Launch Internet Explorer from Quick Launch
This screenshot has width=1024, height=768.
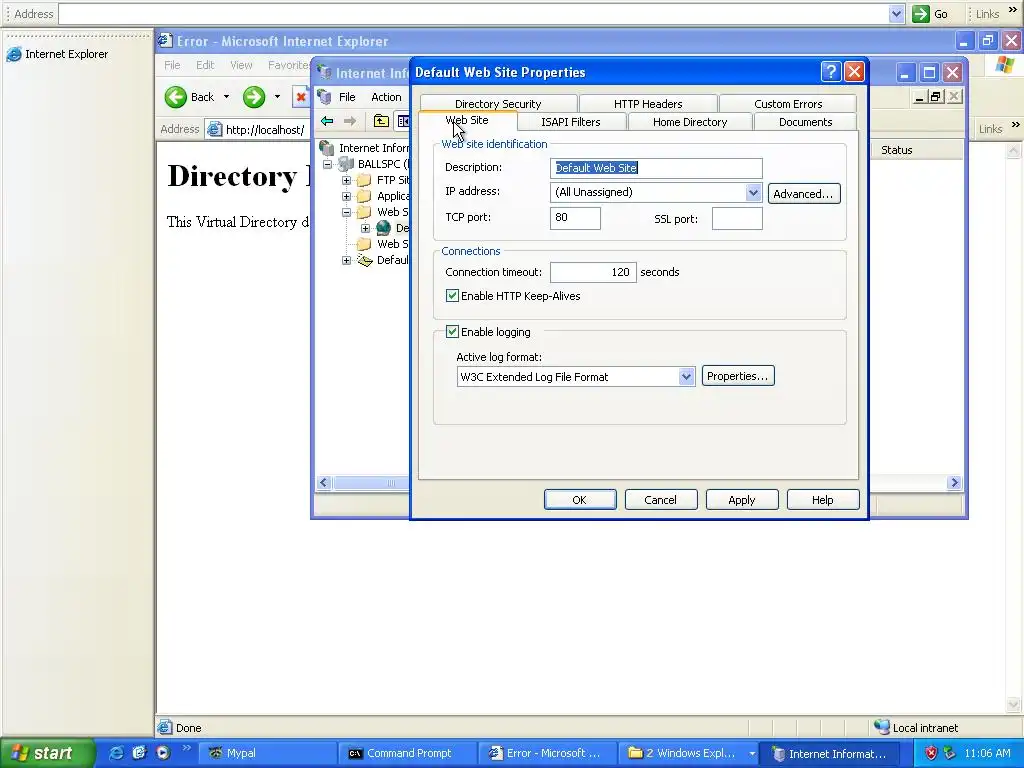click(116, 753)
